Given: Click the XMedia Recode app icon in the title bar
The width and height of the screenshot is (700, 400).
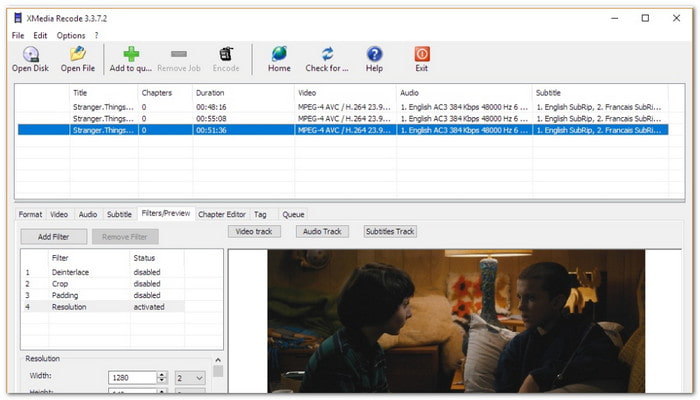Looking at the screenshot, I should click(18, 18).
